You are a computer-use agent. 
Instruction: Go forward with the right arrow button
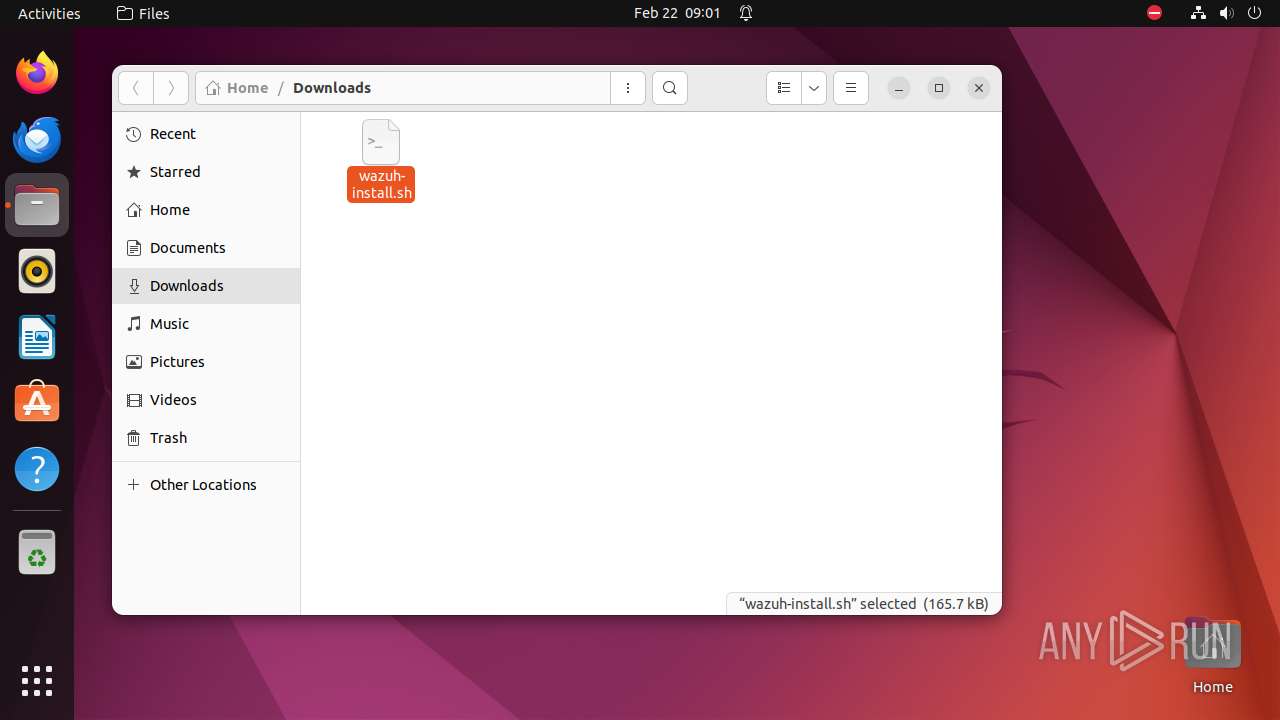pyautogui.click(x=171, y=88)
